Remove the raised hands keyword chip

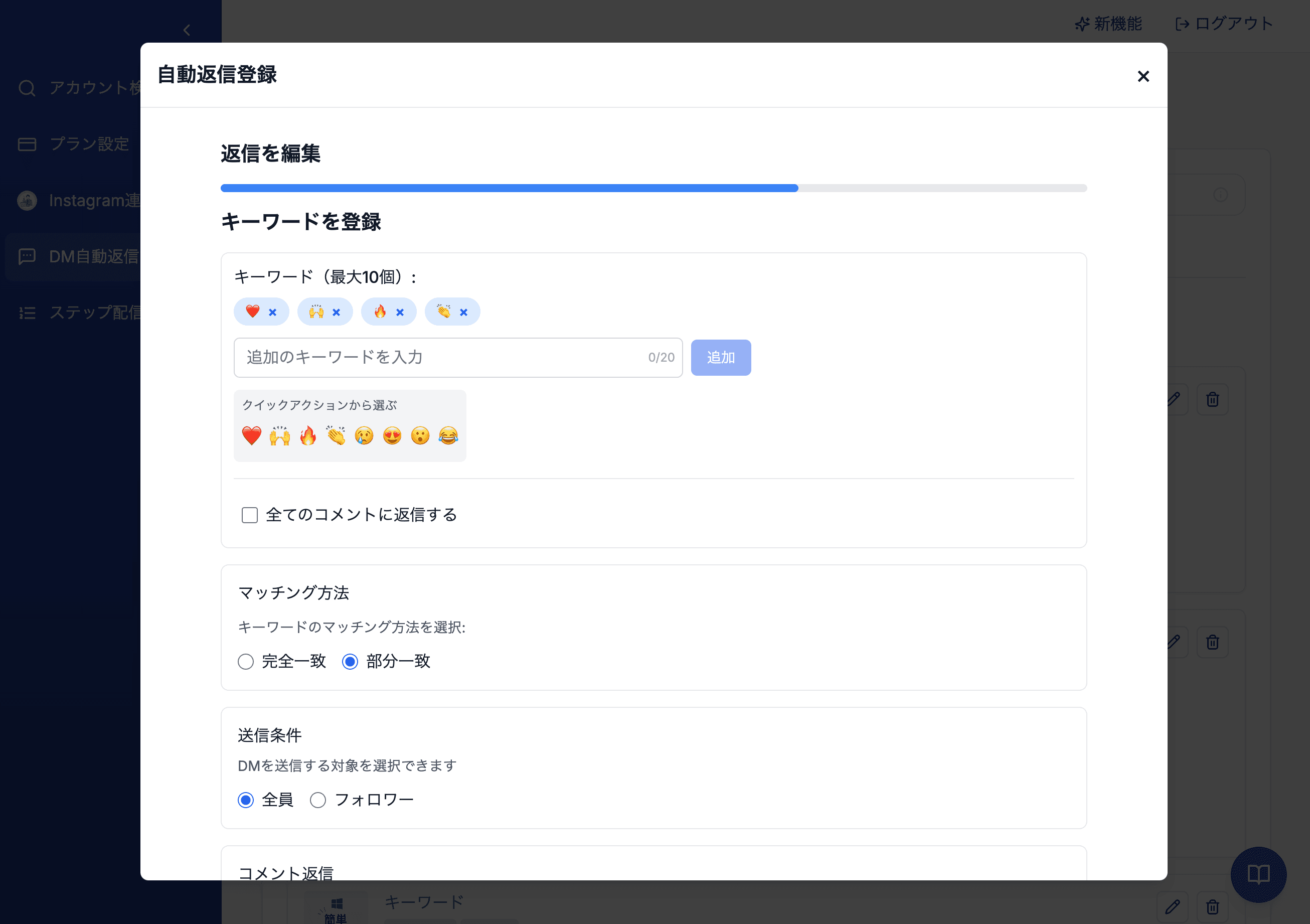click(x=336, y=312)
